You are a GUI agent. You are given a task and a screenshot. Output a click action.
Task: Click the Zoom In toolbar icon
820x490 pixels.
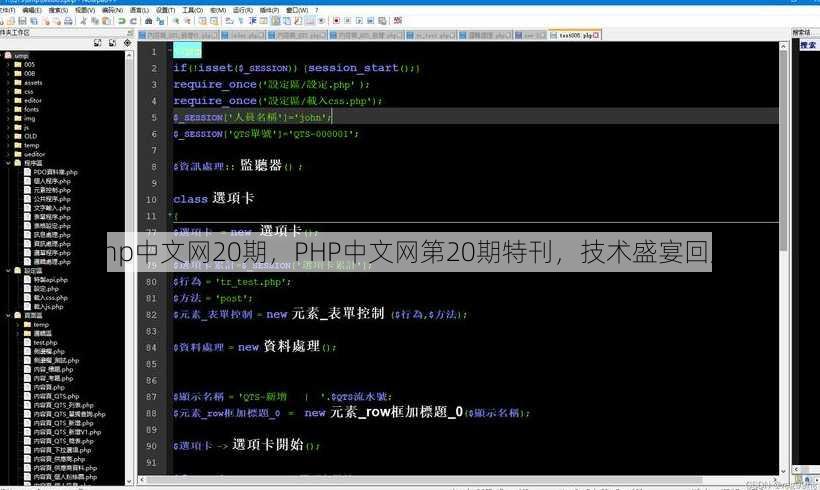click(176, 21)
